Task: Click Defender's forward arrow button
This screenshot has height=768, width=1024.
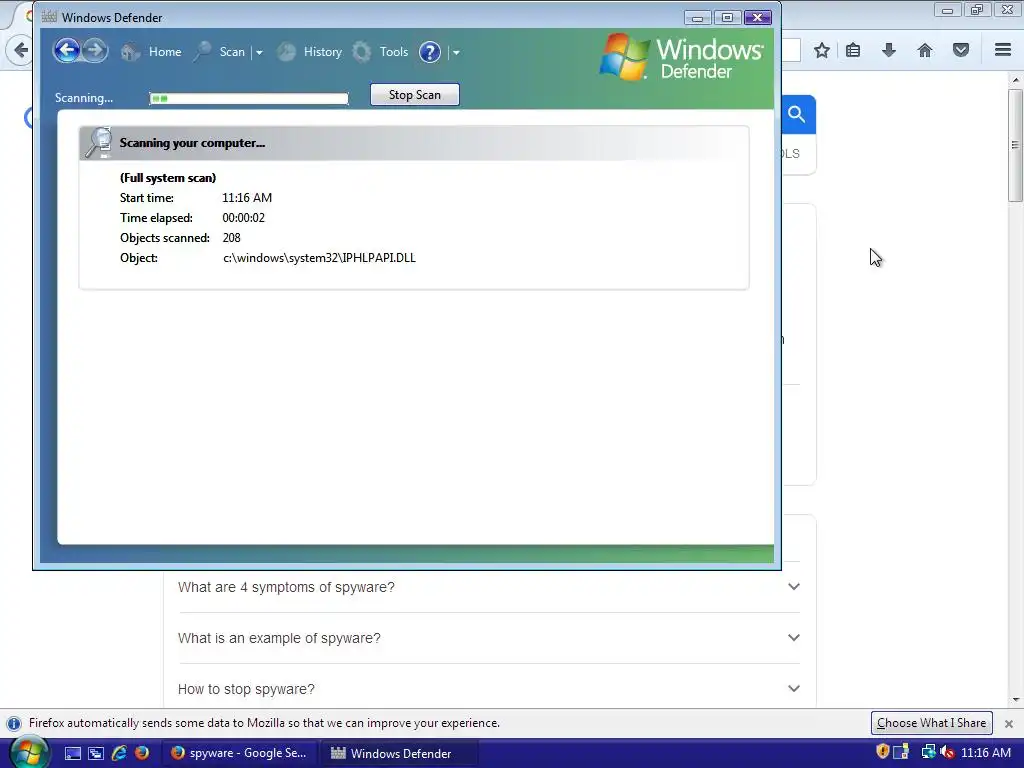Action: click(95, 50)
